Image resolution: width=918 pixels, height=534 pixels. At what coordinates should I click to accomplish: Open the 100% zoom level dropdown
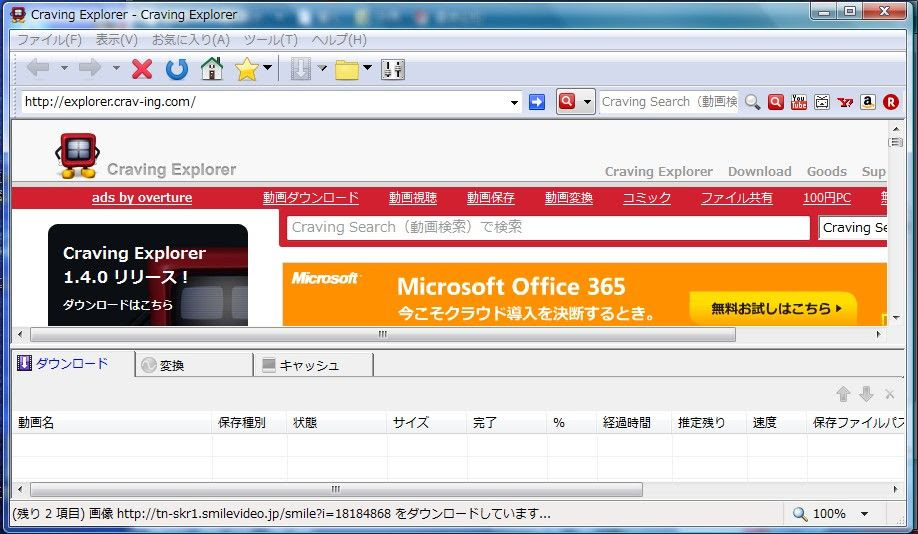pos(864,514)
